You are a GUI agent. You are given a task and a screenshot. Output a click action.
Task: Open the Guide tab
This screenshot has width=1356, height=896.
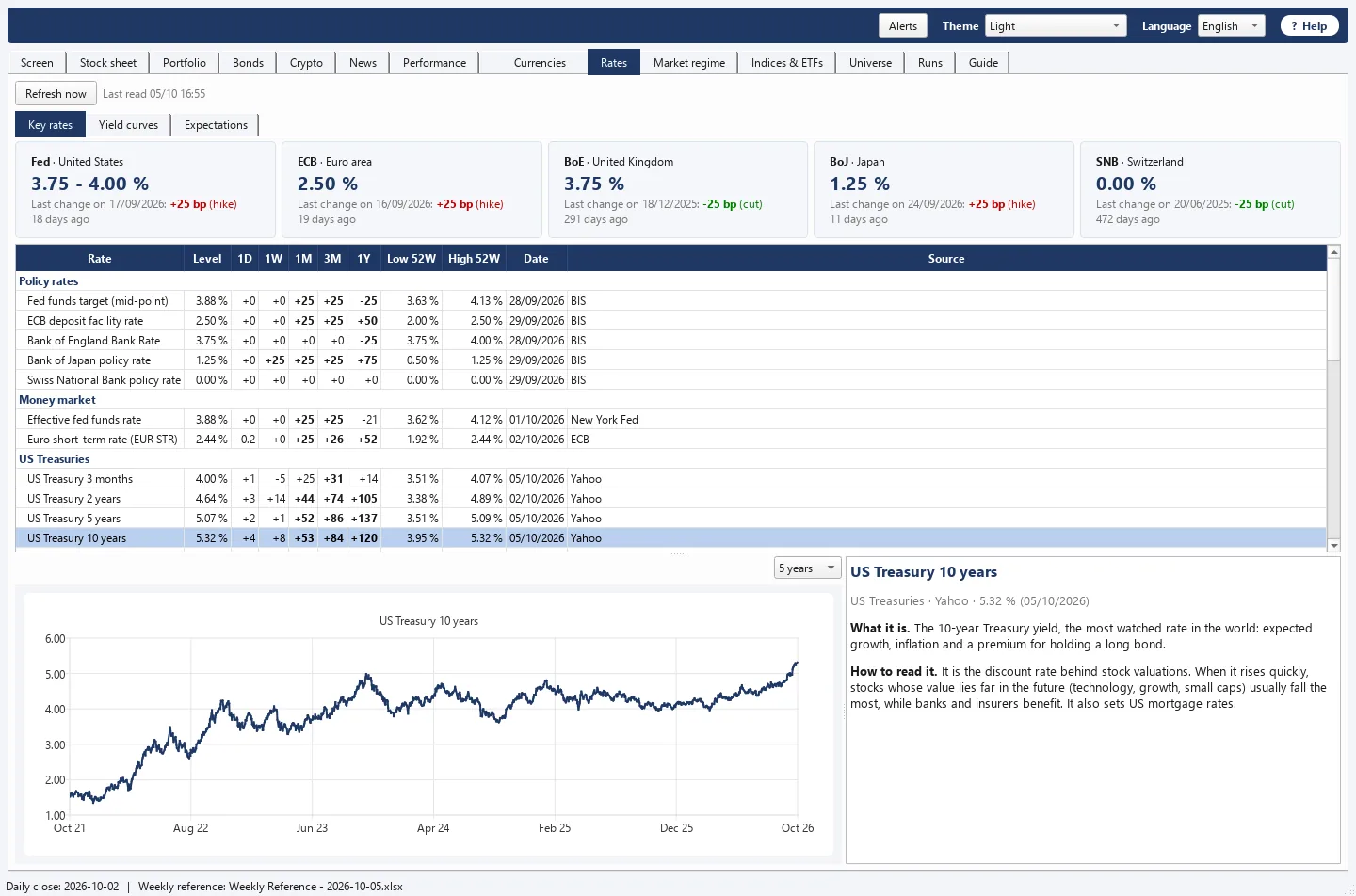(983, 63)
